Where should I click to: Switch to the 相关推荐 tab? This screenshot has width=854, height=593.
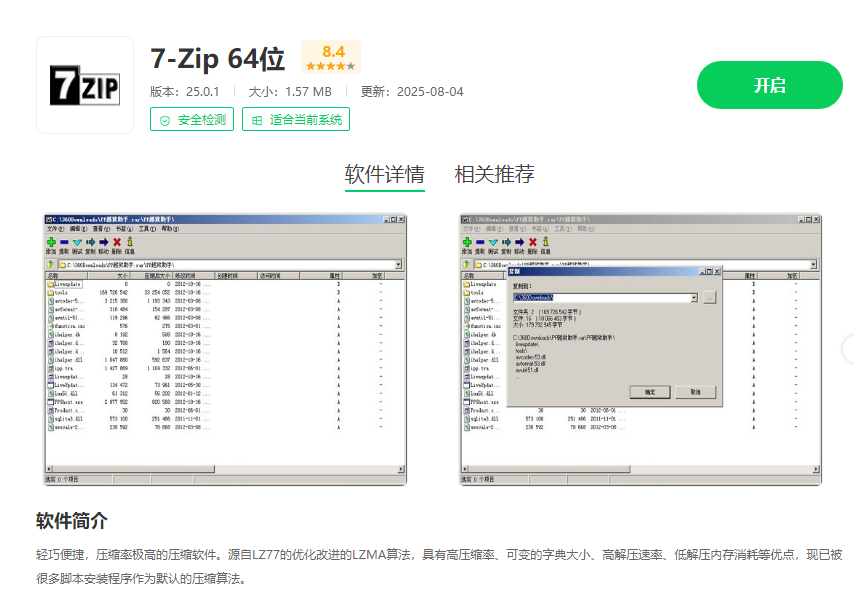[493, 173]
